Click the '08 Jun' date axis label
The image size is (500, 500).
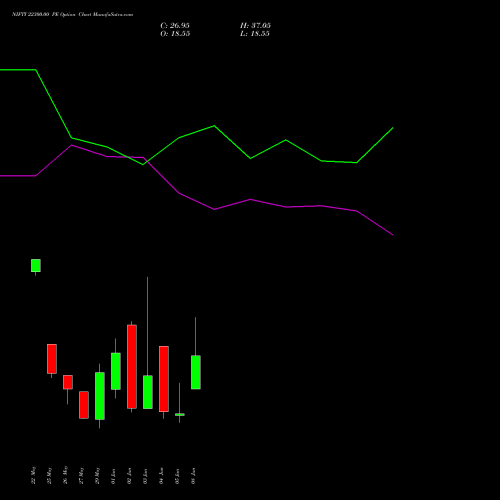click(193, 476)
